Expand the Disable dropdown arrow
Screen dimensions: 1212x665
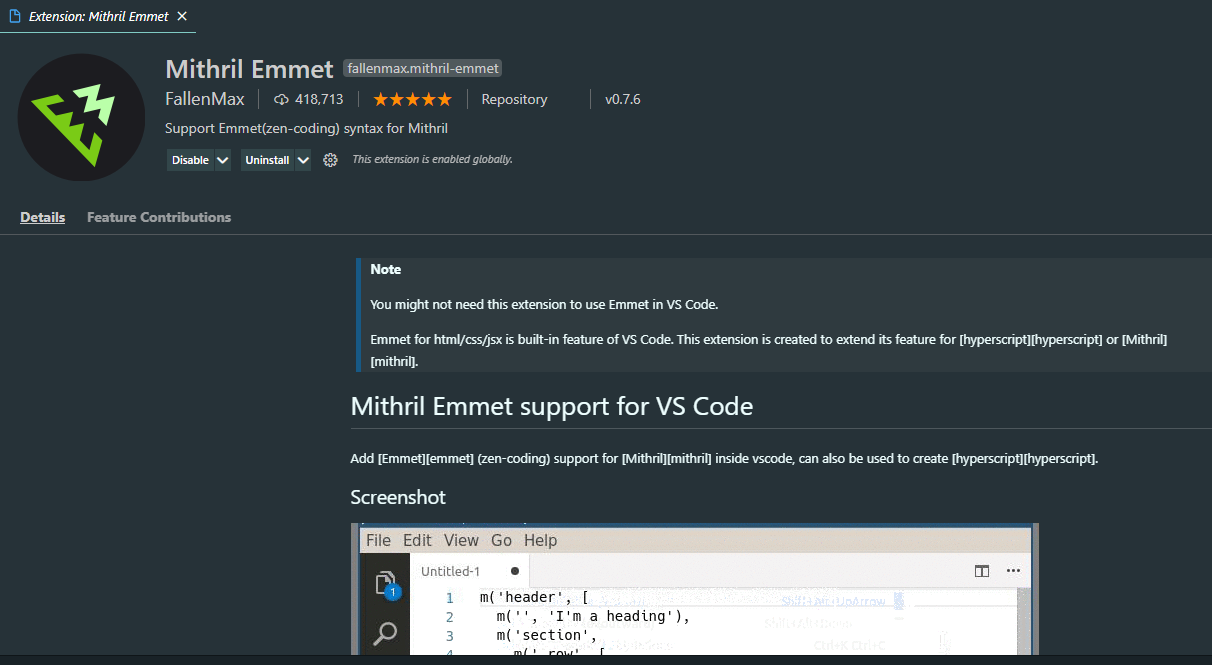pyautogui.click(x=223, y=160)
